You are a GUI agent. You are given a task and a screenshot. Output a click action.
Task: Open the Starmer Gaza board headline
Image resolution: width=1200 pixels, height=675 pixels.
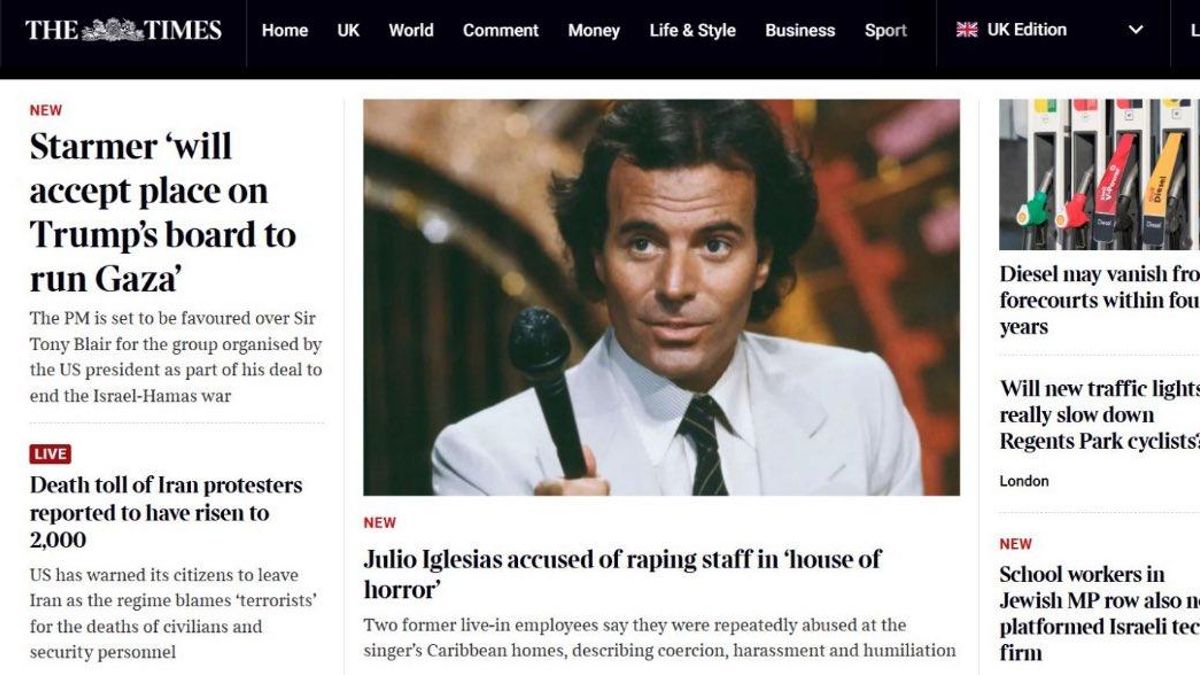coord(163,190)
